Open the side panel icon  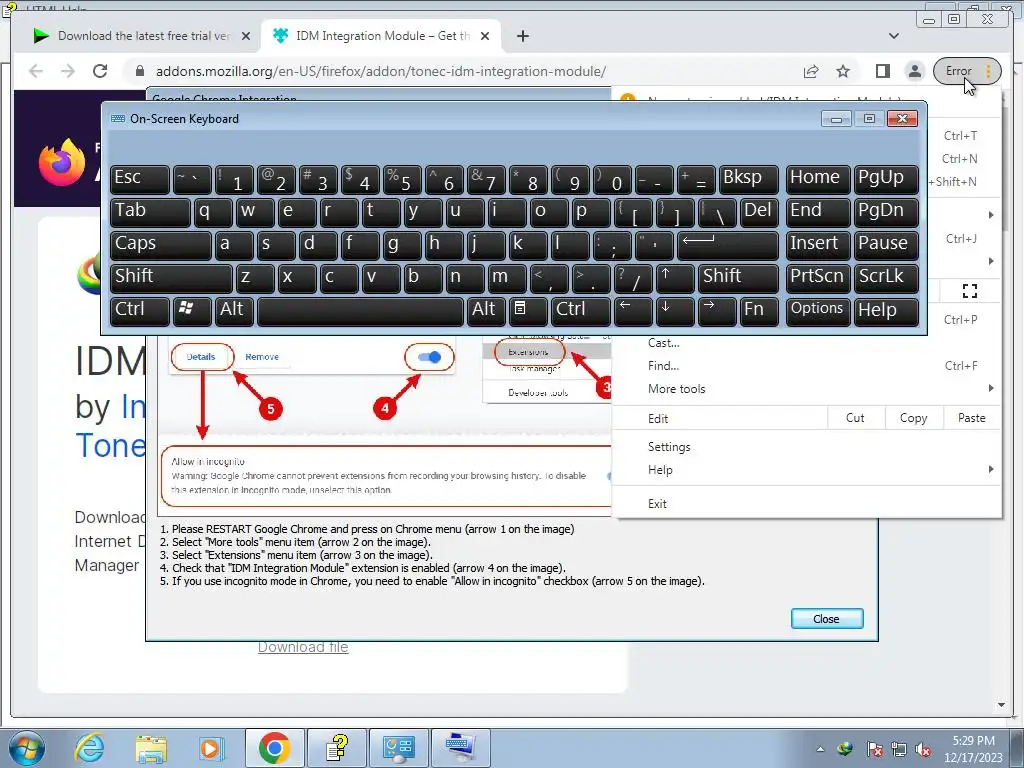[x=883, y=71]
